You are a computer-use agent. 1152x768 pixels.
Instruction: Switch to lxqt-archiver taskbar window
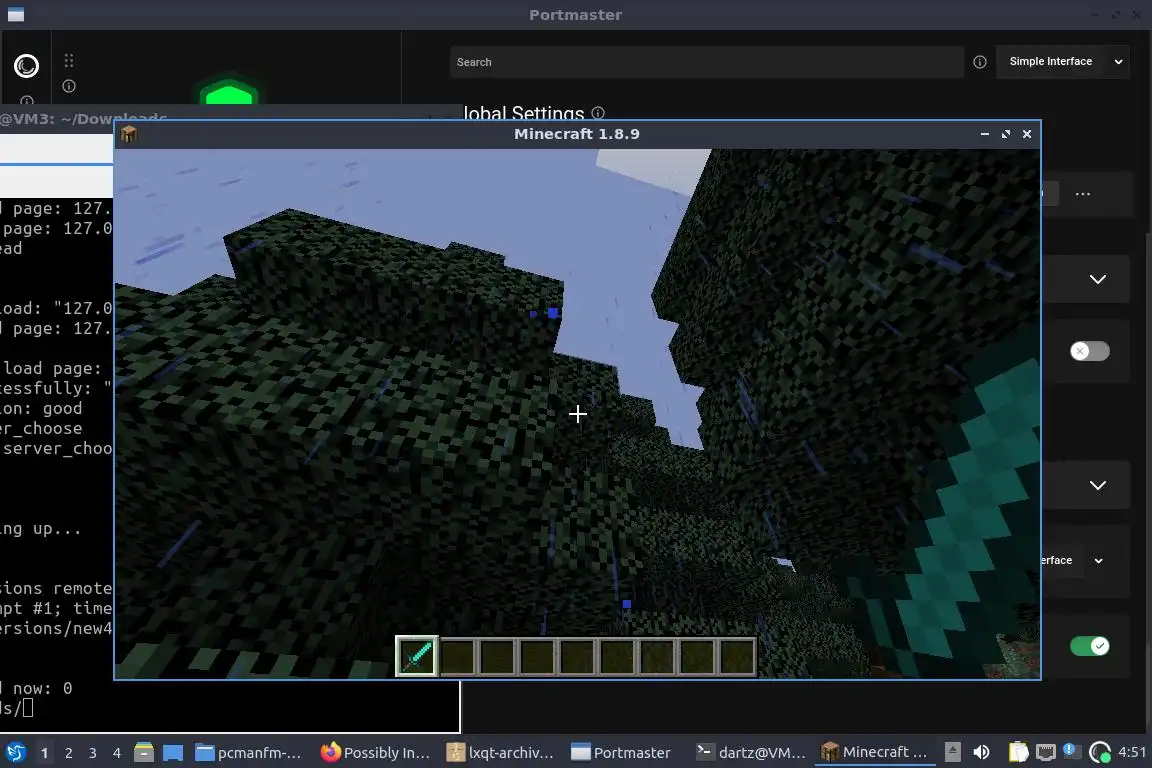pyautogui.click(x=501, y=753)
